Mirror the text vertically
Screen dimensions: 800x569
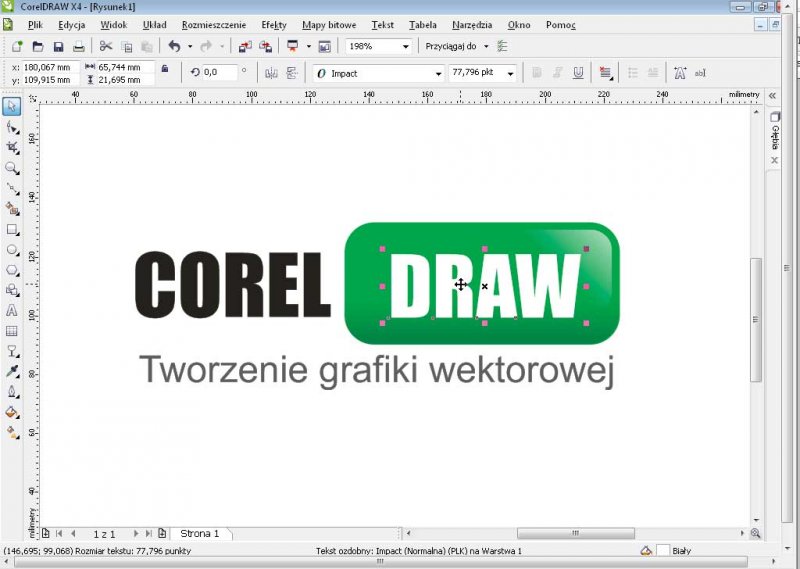pyautogui.click(x=292, y=73)
